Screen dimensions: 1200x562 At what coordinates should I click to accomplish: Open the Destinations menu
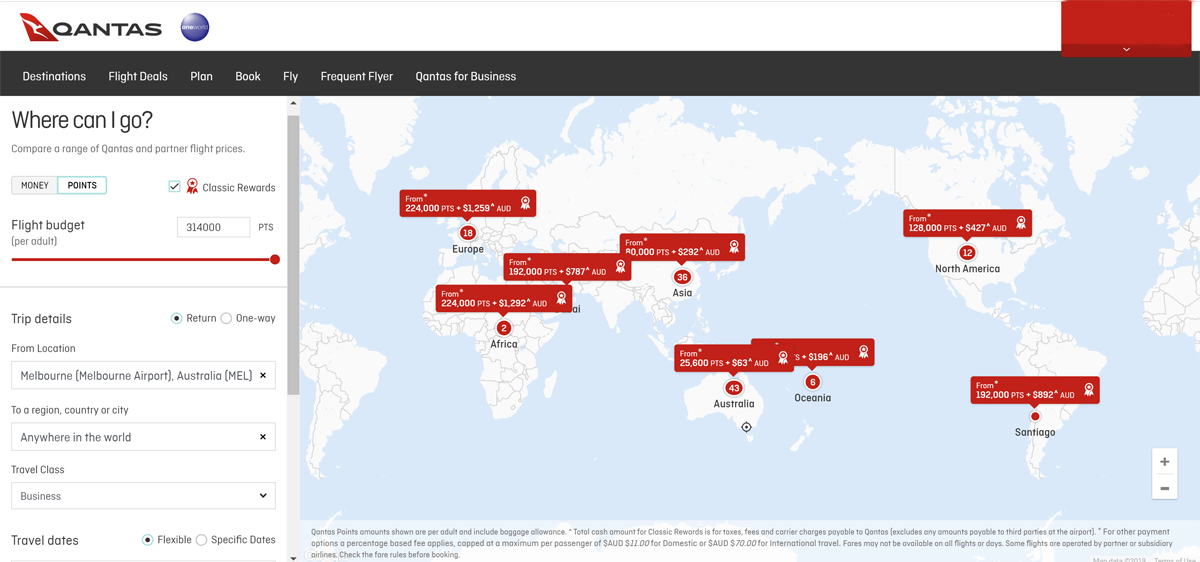pos(54,76)
